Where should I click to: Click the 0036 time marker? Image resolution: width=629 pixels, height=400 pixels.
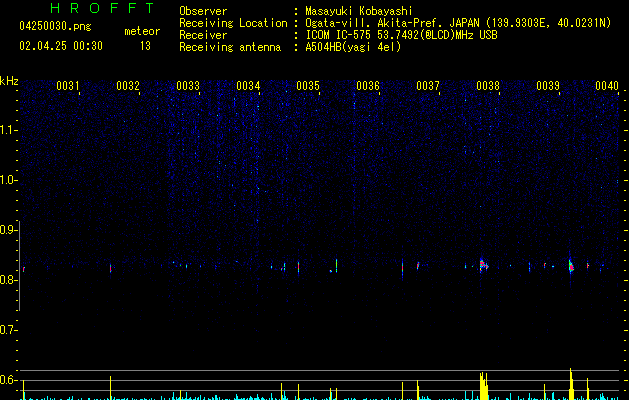[368, 86]
